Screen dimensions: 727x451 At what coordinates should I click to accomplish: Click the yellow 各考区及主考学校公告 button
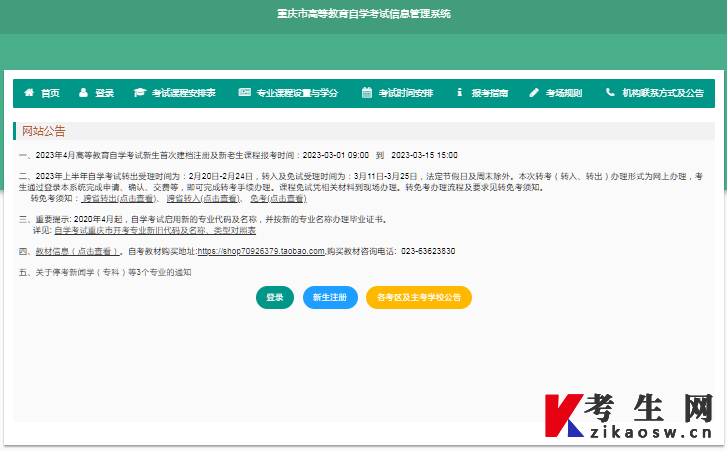click(419, 297)
